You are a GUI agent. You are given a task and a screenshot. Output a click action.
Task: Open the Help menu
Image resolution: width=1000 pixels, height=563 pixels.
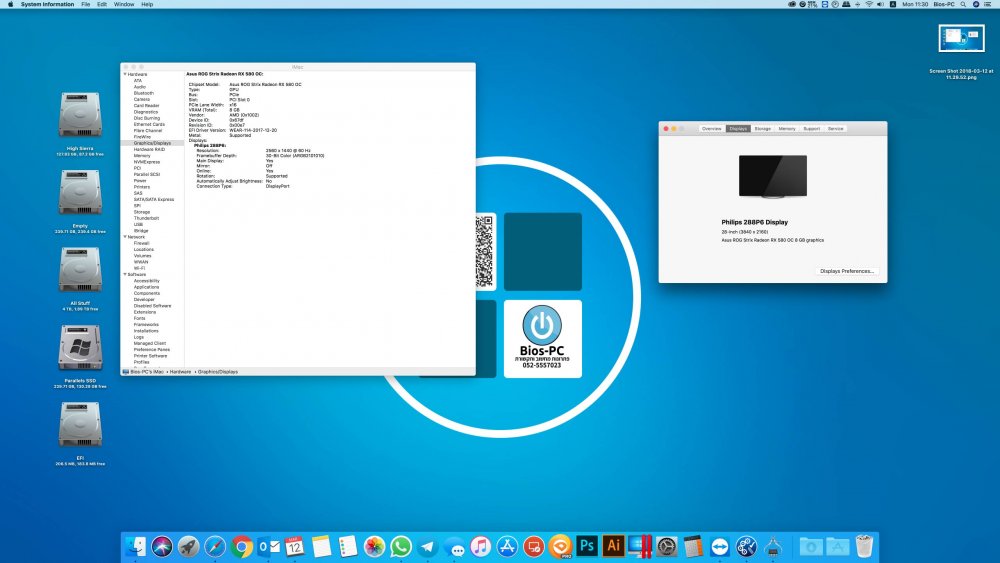[x=147, y=4]
